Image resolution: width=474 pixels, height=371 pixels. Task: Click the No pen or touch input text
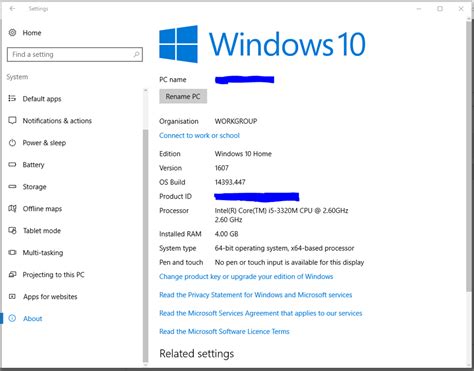pyautogui.click(x=289, y=263)
